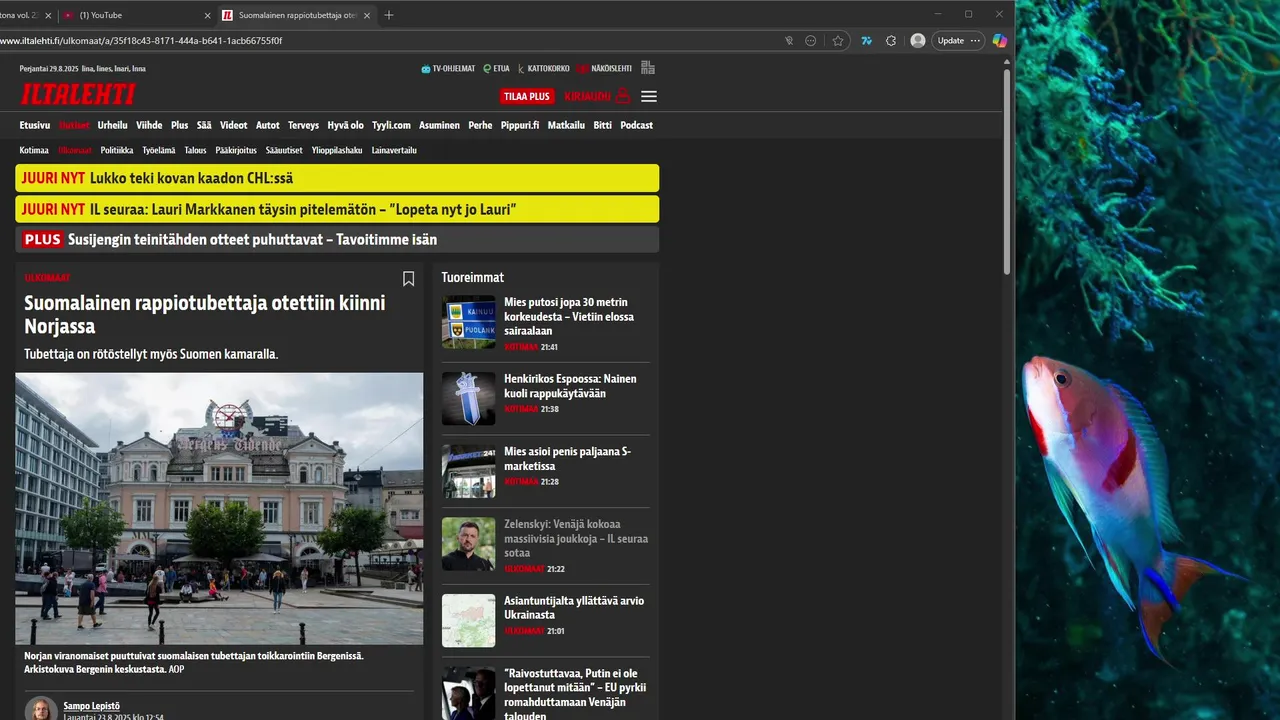Image resolution: width=1280 pixels, height=720 pixels.
Task: Open Plus story about Susijengi teinitähti
Action: pyautogui.click(x=337, y=240)
